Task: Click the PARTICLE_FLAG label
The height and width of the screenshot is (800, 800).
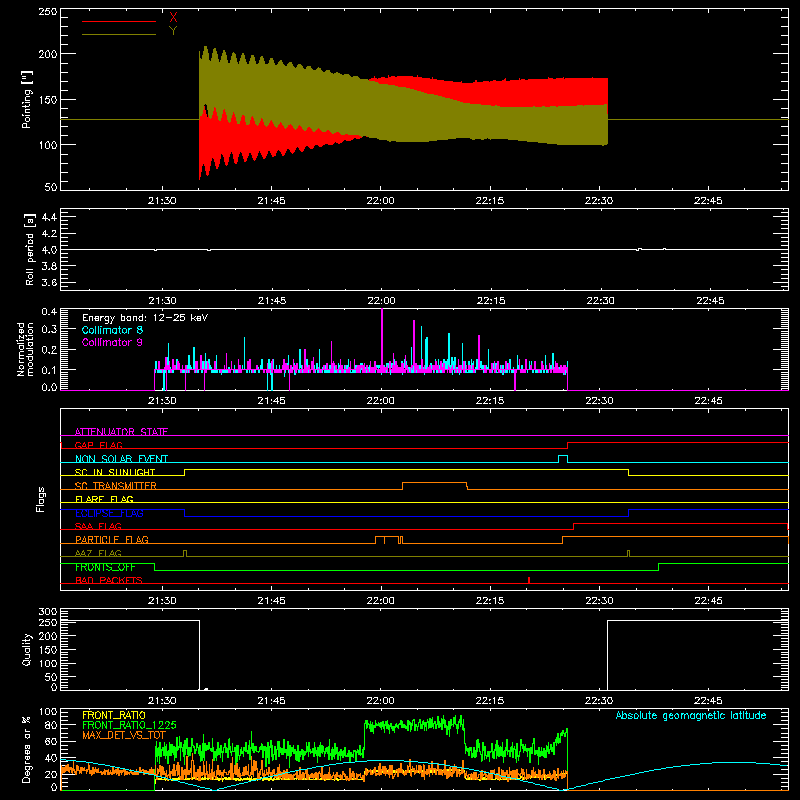Action: click(x=112, y=539)
